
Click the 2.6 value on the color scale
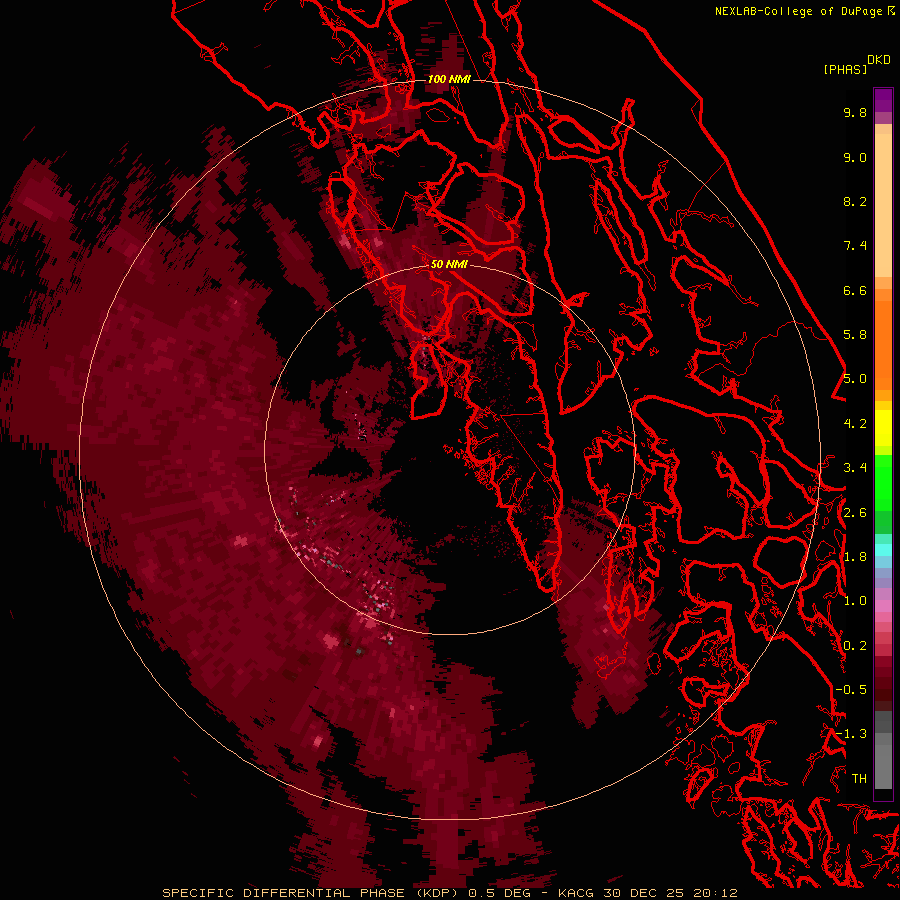pyautogui.click(x=855, y=513)
